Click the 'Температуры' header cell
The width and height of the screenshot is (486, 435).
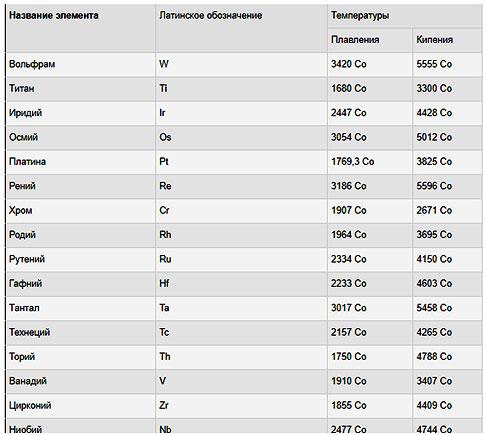tap(405, 16)
